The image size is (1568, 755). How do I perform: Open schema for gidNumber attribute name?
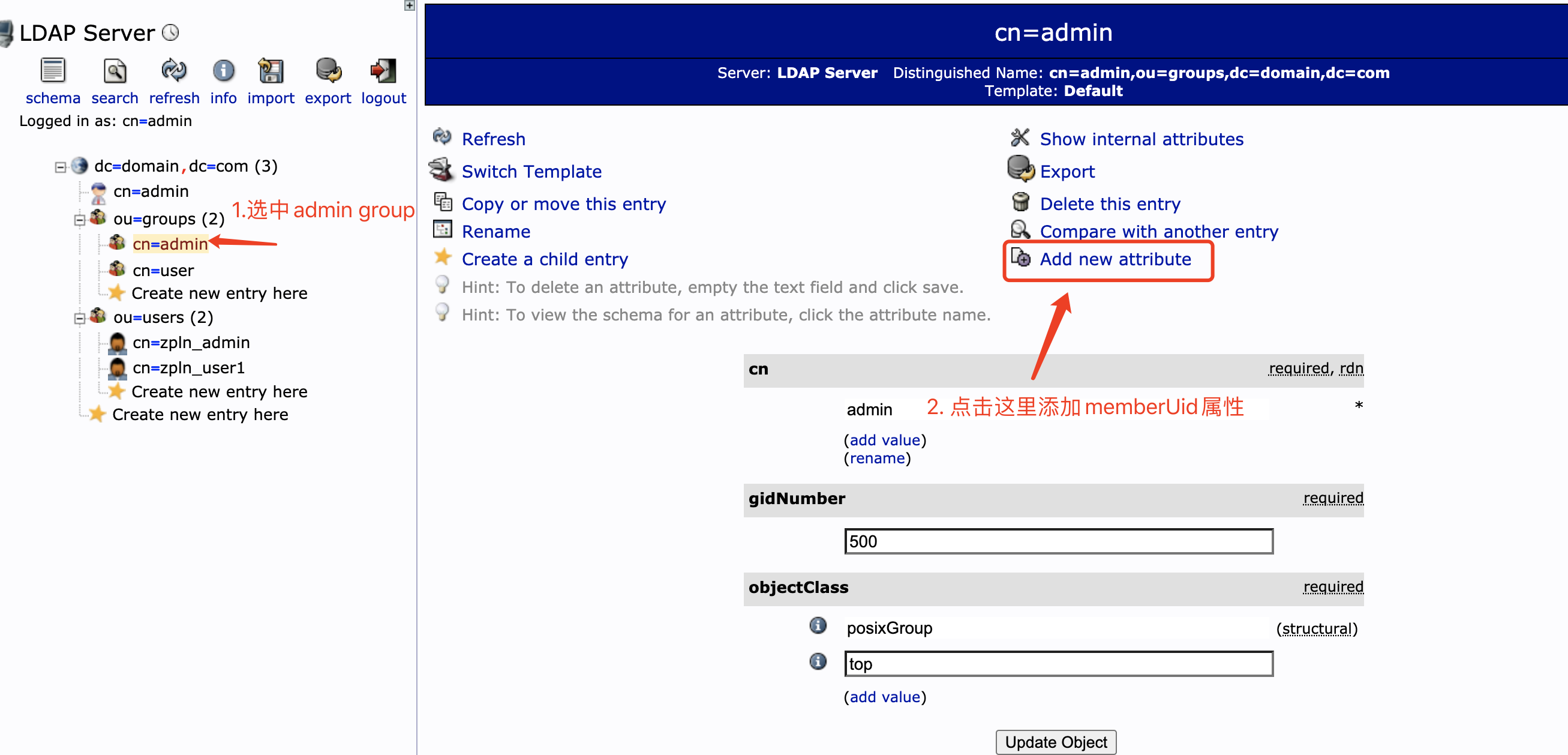pos(796,499)
